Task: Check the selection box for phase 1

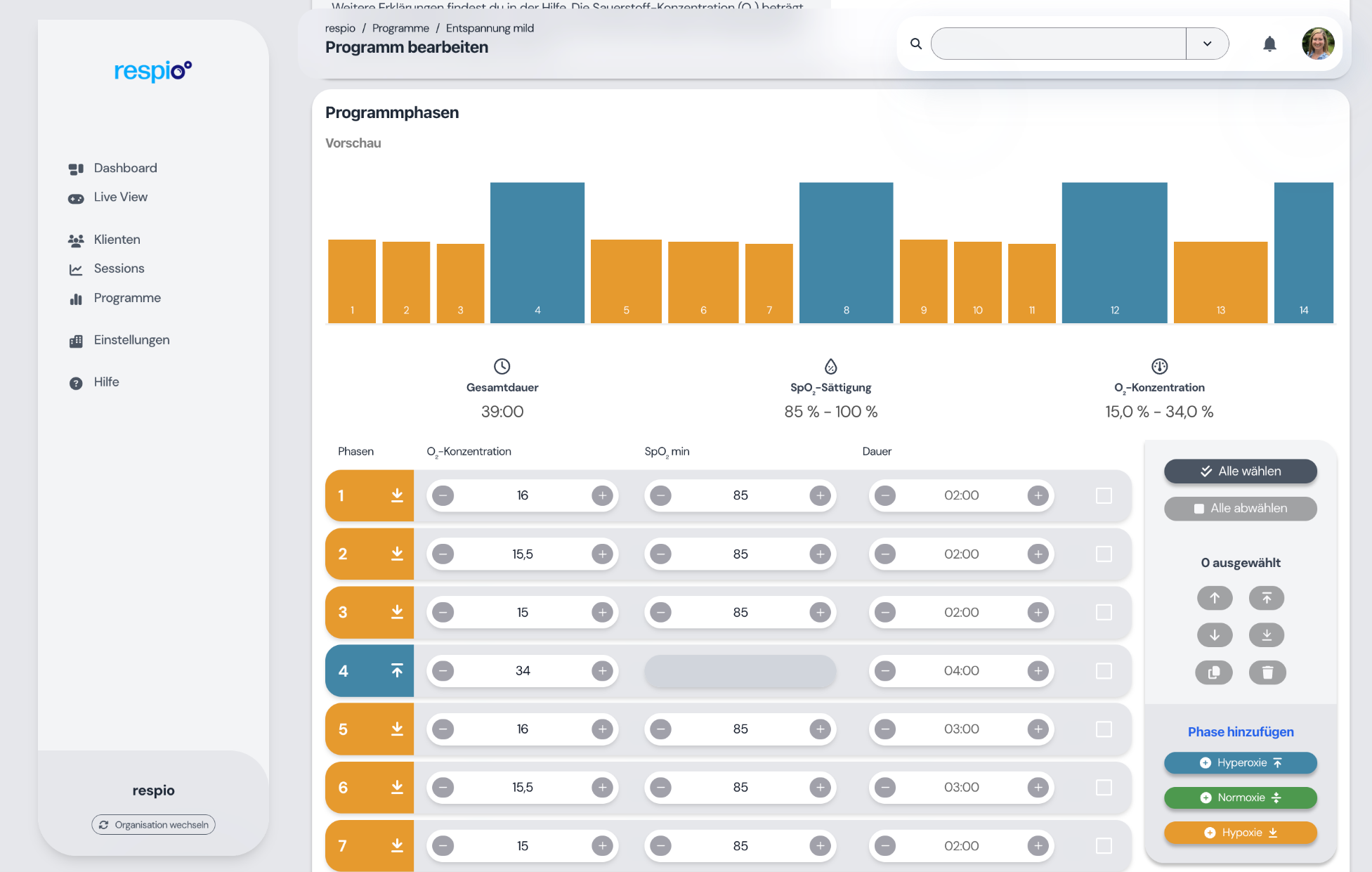Action: click(1104, 495)
